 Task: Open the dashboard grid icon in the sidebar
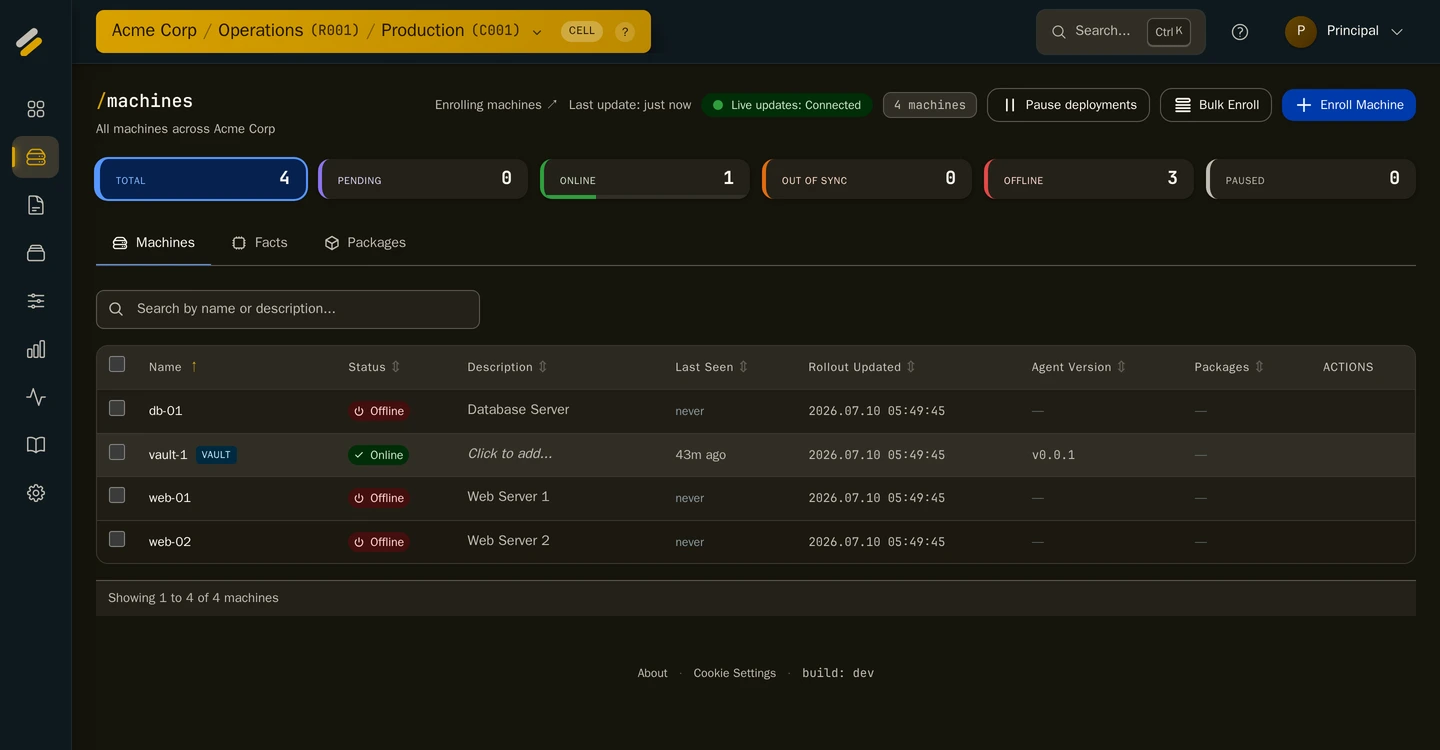pos(36,109)
